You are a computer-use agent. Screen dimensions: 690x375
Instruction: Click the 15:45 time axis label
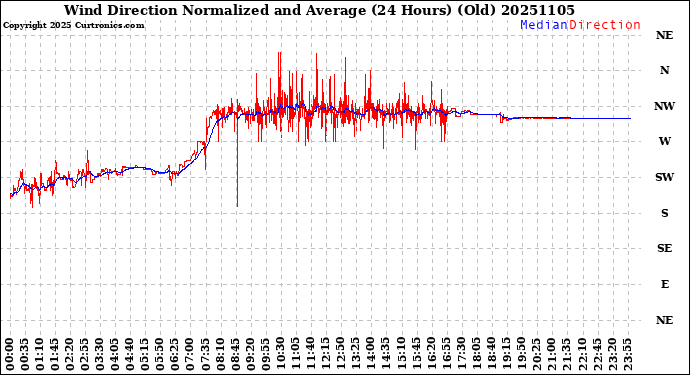point(416,355)
